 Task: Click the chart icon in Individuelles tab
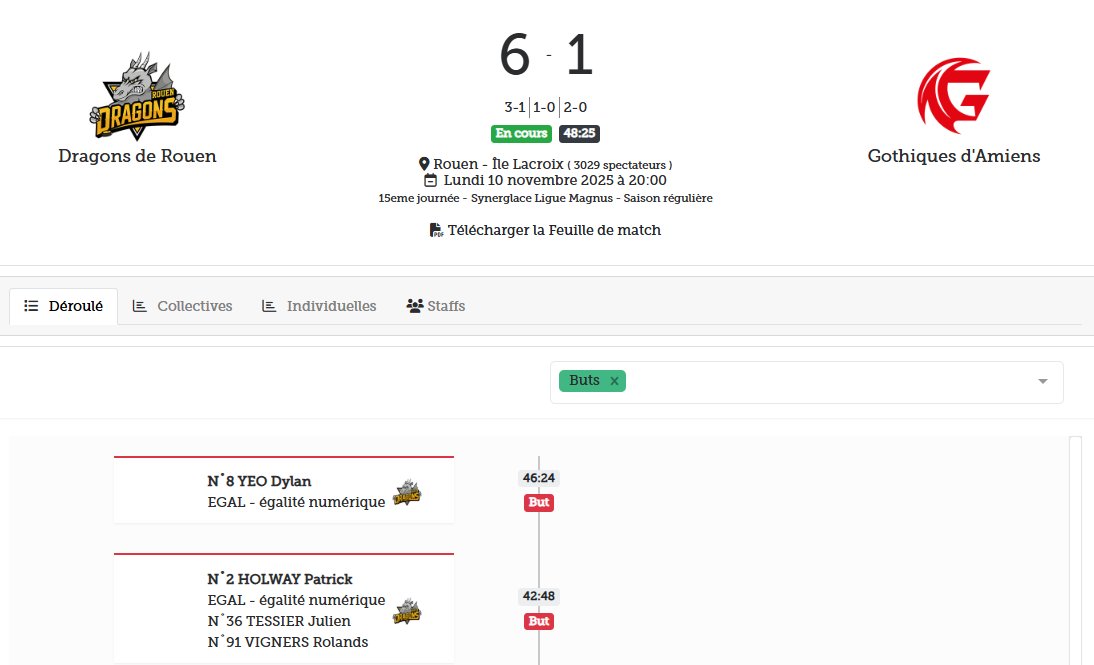click(269, 306)
